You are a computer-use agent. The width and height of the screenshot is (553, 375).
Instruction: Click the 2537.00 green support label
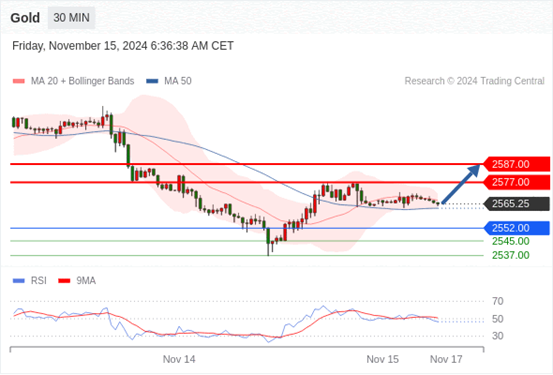(511, 255)
